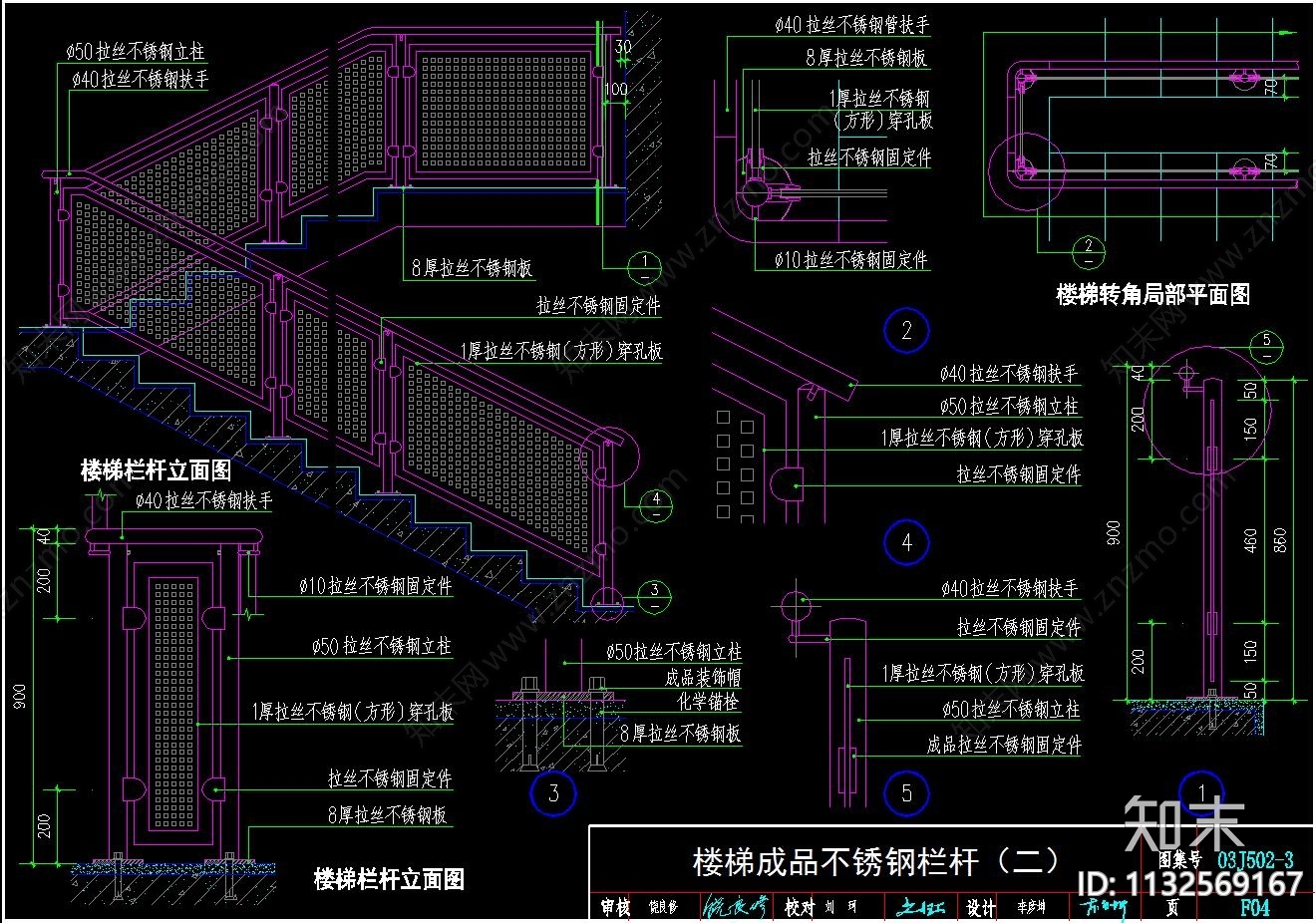Viewport: 1316px width, 923px height.
Task: Click the blue detail circle numbered 4
Action: coord(906,542)
